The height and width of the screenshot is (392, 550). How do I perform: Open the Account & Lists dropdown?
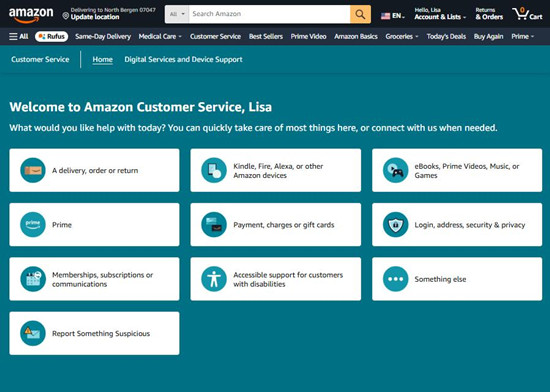440,14
